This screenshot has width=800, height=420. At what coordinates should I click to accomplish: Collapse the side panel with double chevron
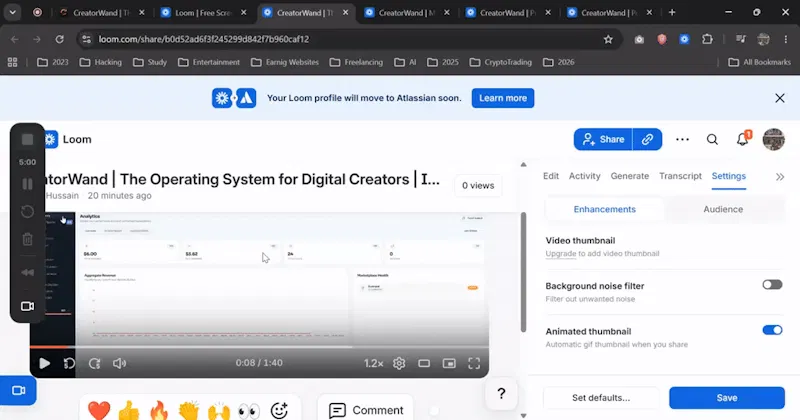(x=780, y=177)
